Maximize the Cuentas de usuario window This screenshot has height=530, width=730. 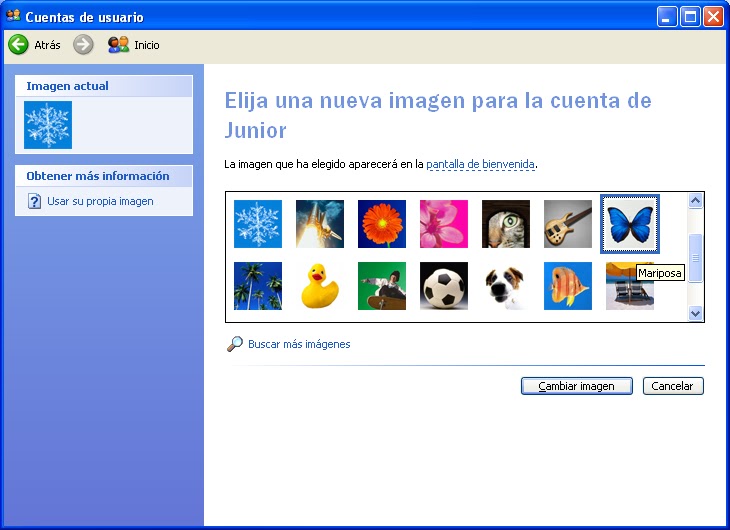(690, 17)
